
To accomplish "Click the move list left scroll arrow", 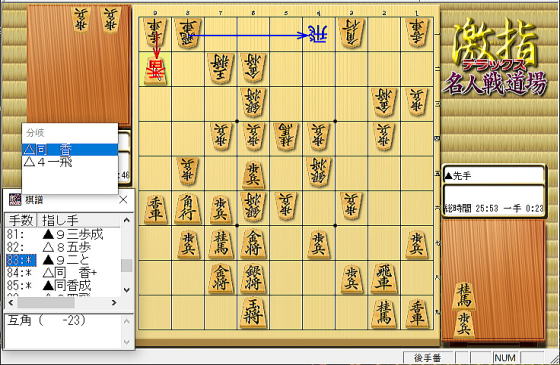I will click(x=11, y=303).
